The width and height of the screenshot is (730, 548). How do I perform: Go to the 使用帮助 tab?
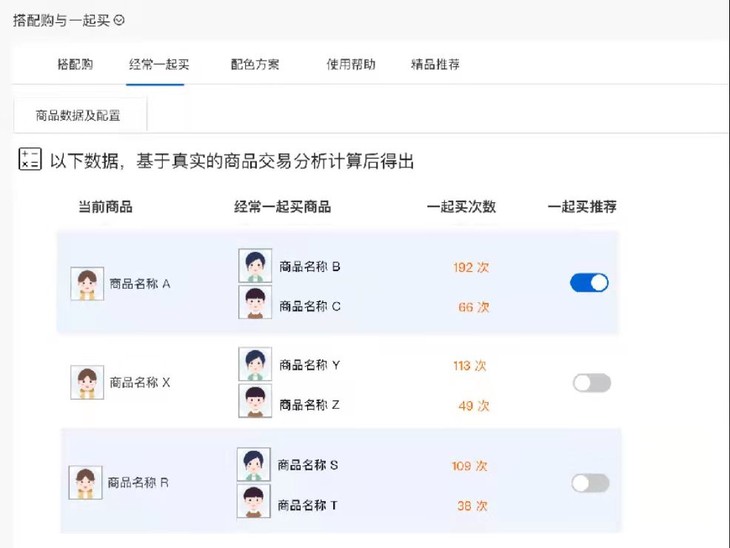point(351,64)
